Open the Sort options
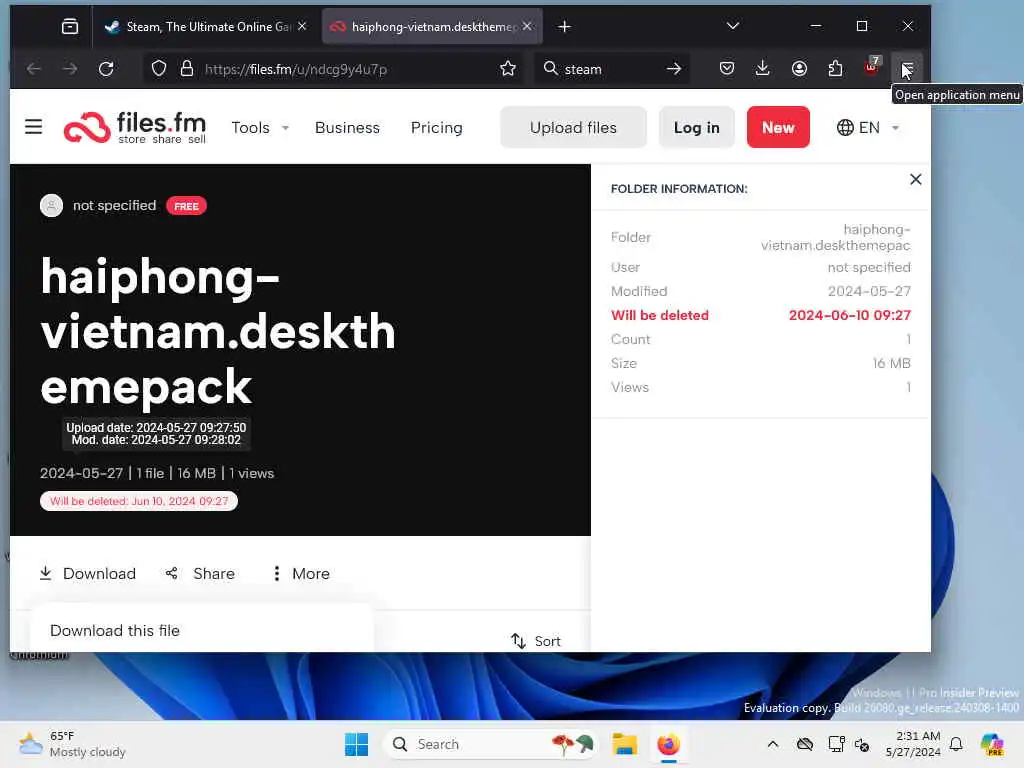The width and height of the screenshot is (1024, 768). (x=536, y=641)
